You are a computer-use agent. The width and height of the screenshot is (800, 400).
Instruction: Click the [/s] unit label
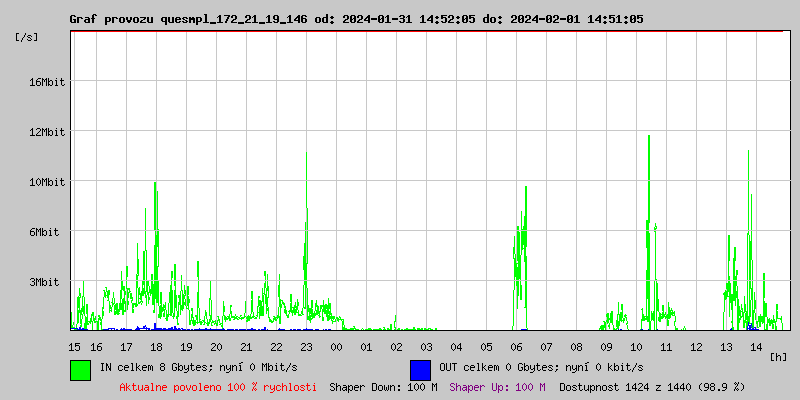pos(27,37)
